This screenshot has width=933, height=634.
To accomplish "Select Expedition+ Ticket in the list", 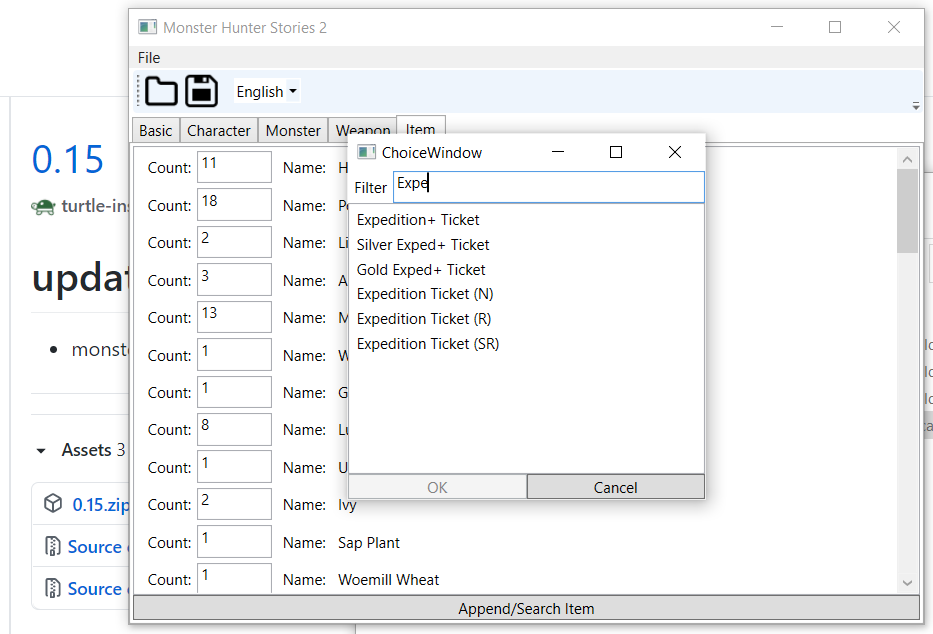I will 418,220.
